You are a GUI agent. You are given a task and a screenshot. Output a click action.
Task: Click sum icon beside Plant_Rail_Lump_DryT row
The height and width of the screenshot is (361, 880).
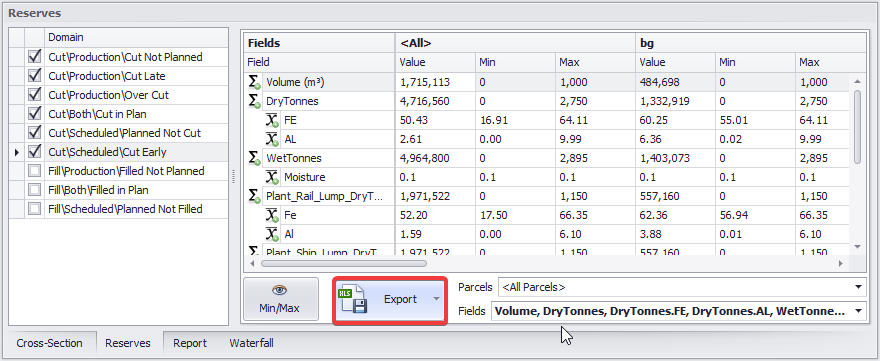(255, 197)
